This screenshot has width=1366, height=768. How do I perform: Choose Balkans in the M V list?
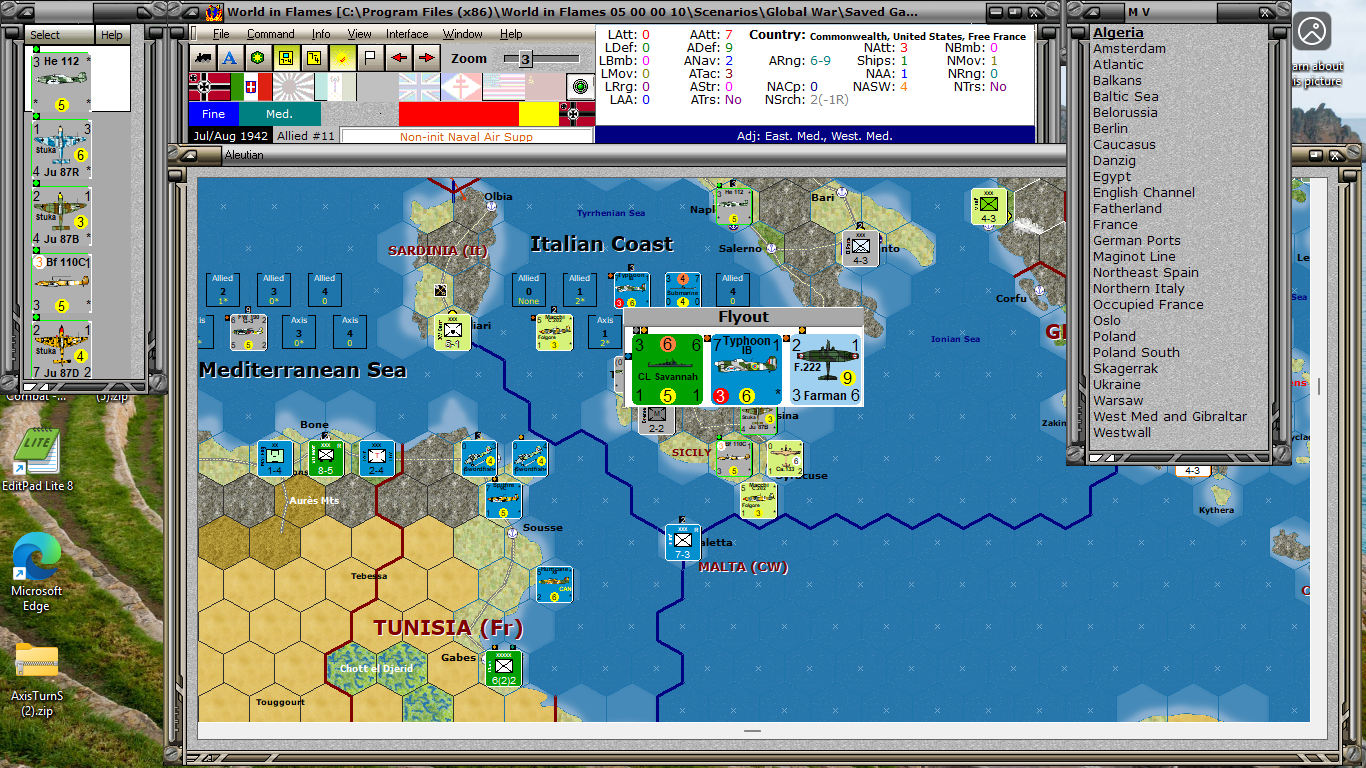coord(1117,81)
